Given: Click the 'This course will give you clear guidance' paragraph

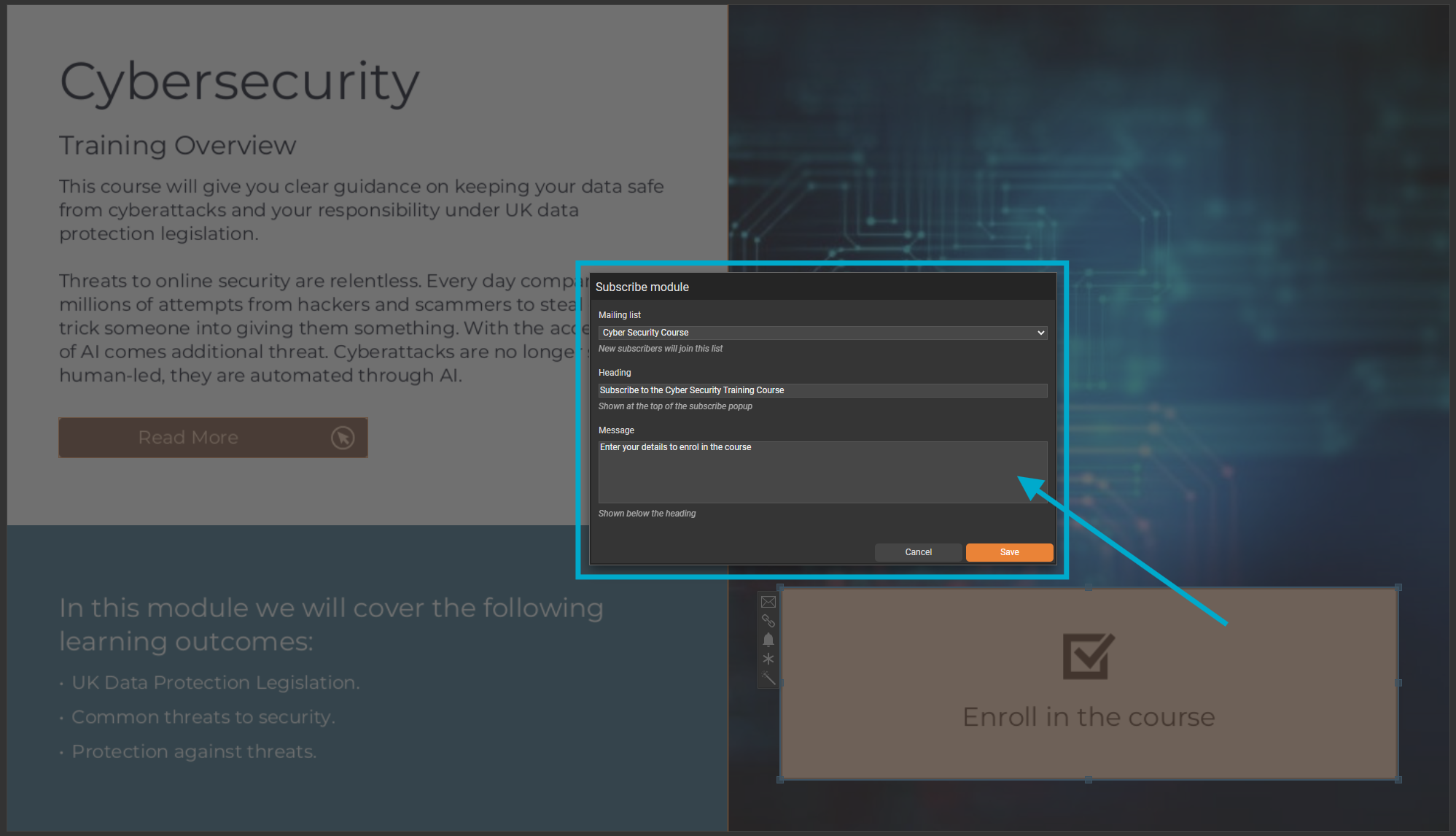Looking at the screenshot, I should point(362,210).
